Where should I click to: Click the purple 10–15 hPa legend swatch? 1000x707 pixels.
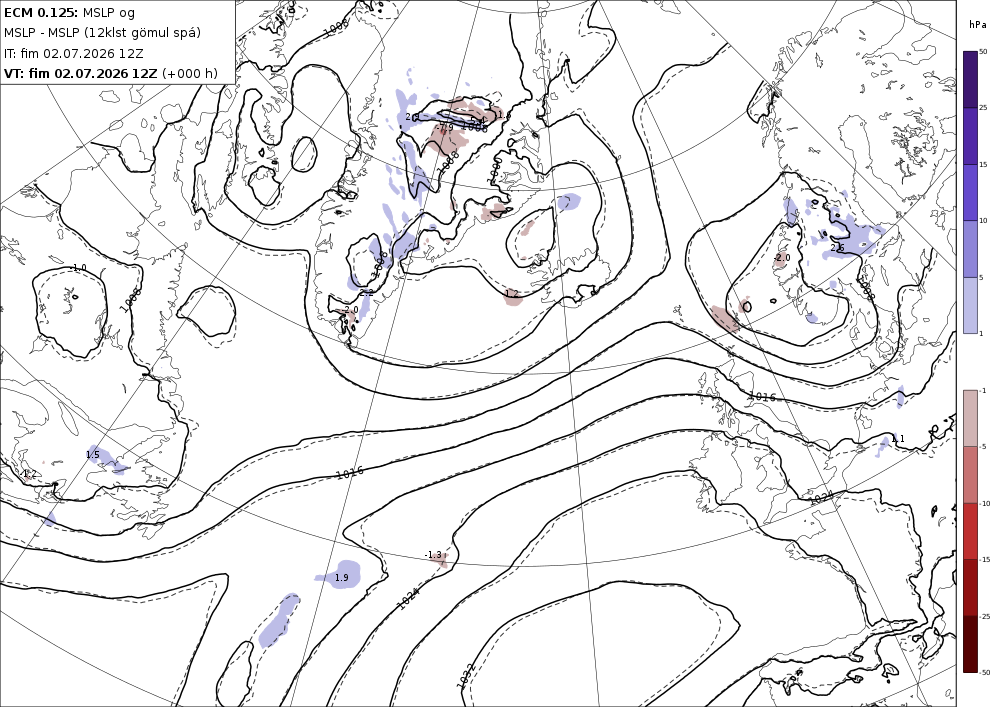point(969,193)
